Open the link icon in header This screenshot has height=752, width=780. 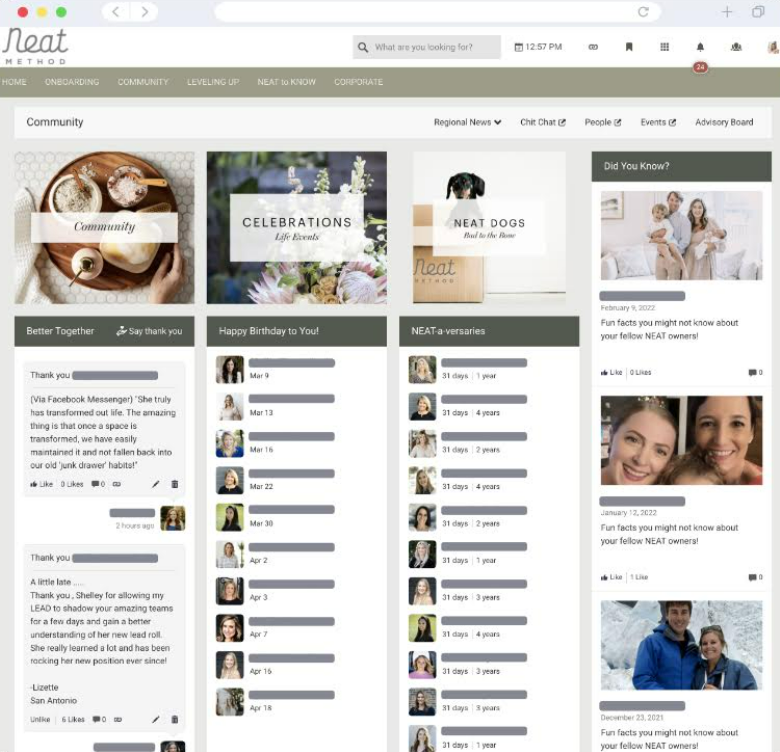[593, 47]
